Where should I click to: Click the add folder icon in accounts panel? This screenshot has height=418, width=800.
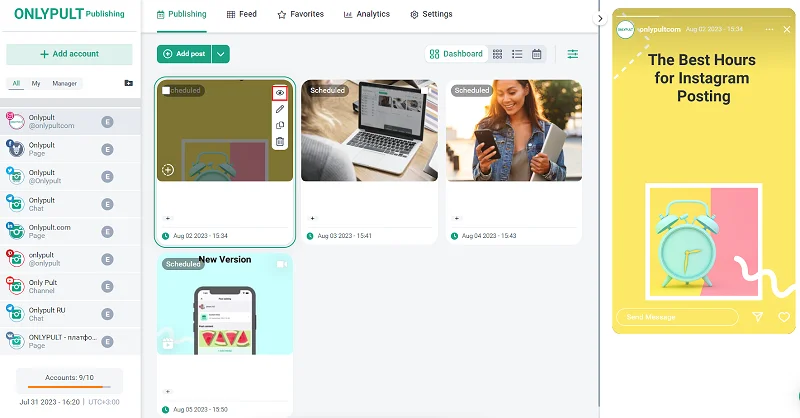[x=128, y=83]
